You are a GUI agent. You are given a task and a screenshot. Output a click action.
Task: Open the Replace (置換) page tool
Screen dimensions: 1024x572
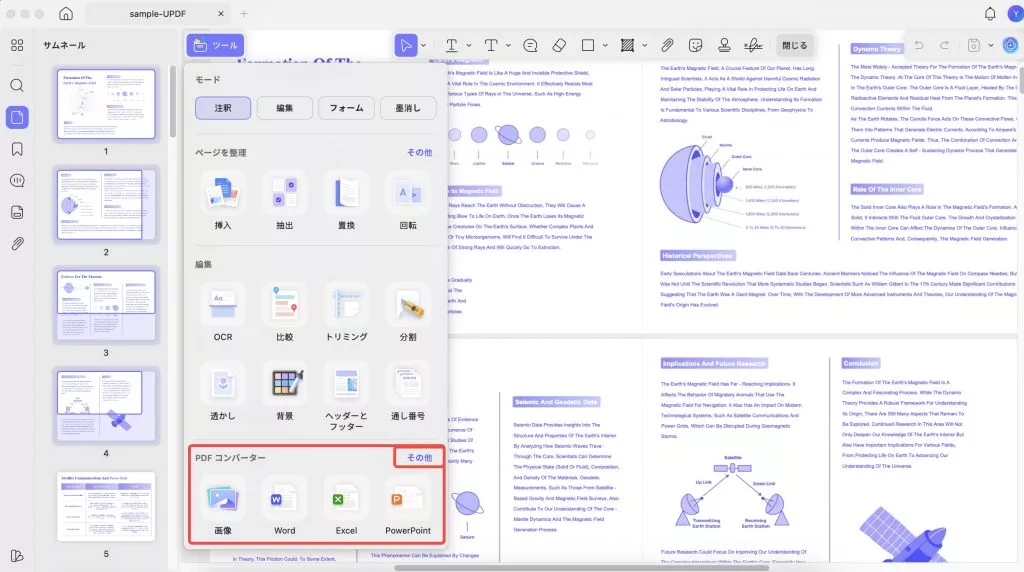click(x=346, y=200)
